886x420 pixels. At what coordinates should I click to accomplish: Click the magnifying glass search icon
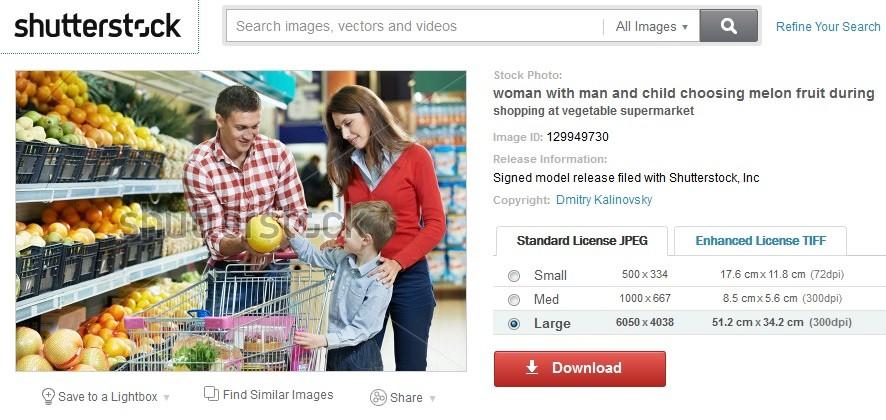coord(728,25)
